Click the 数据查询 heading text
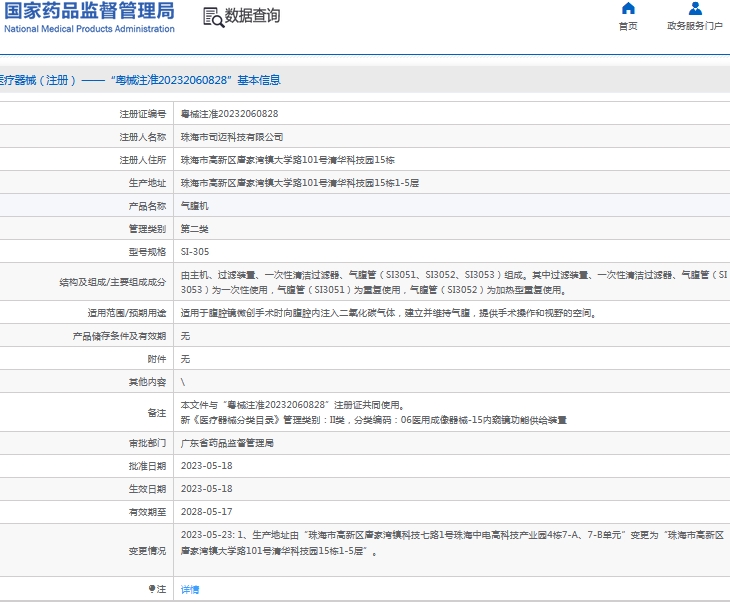 [x=252, y=15]
